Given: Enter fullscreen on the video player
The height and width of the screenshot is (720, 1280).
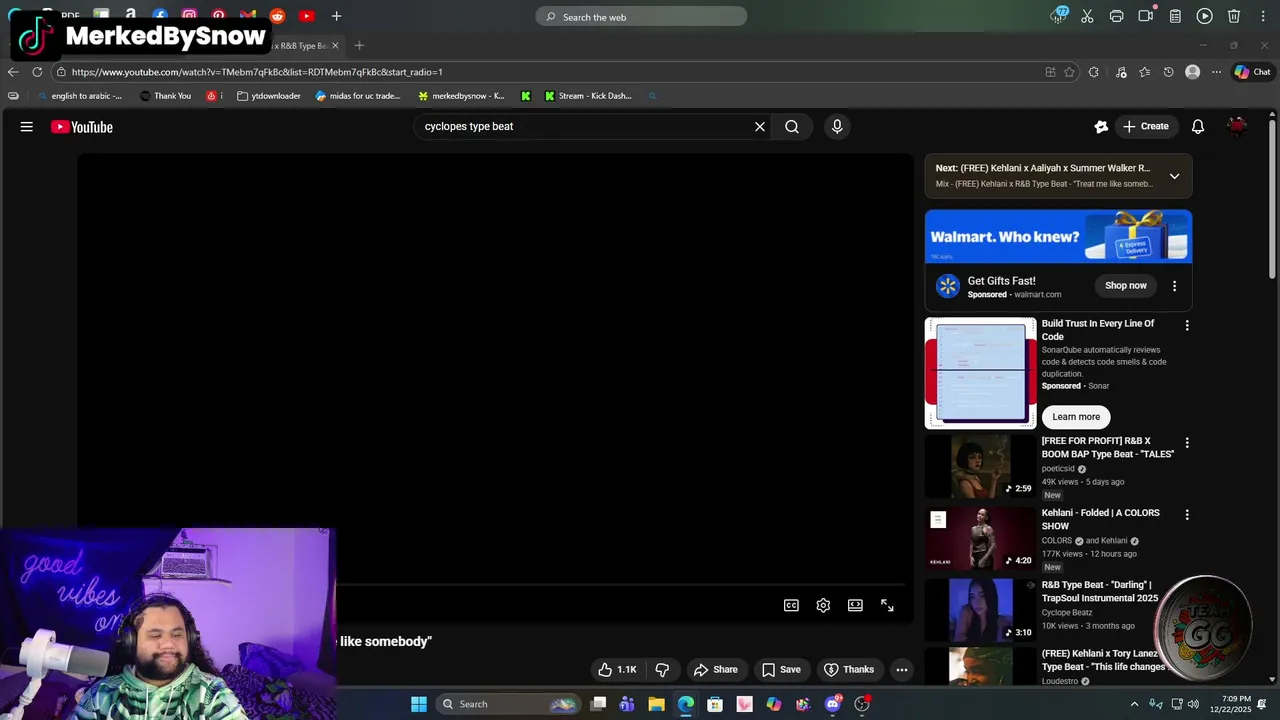Looking at the screenshot, I should tap(887, 605).
